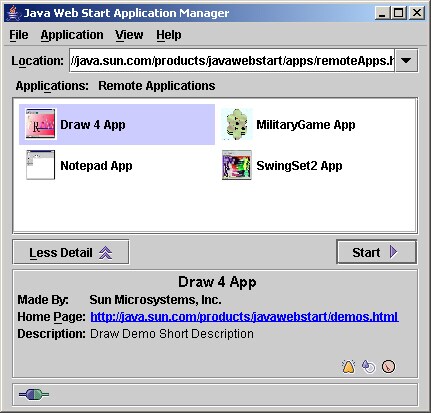Screen dimensions: 431x413
Task: Click the Sun Microsystems, Inc. text
Action: pyautogui.click(x=155, y=300)
